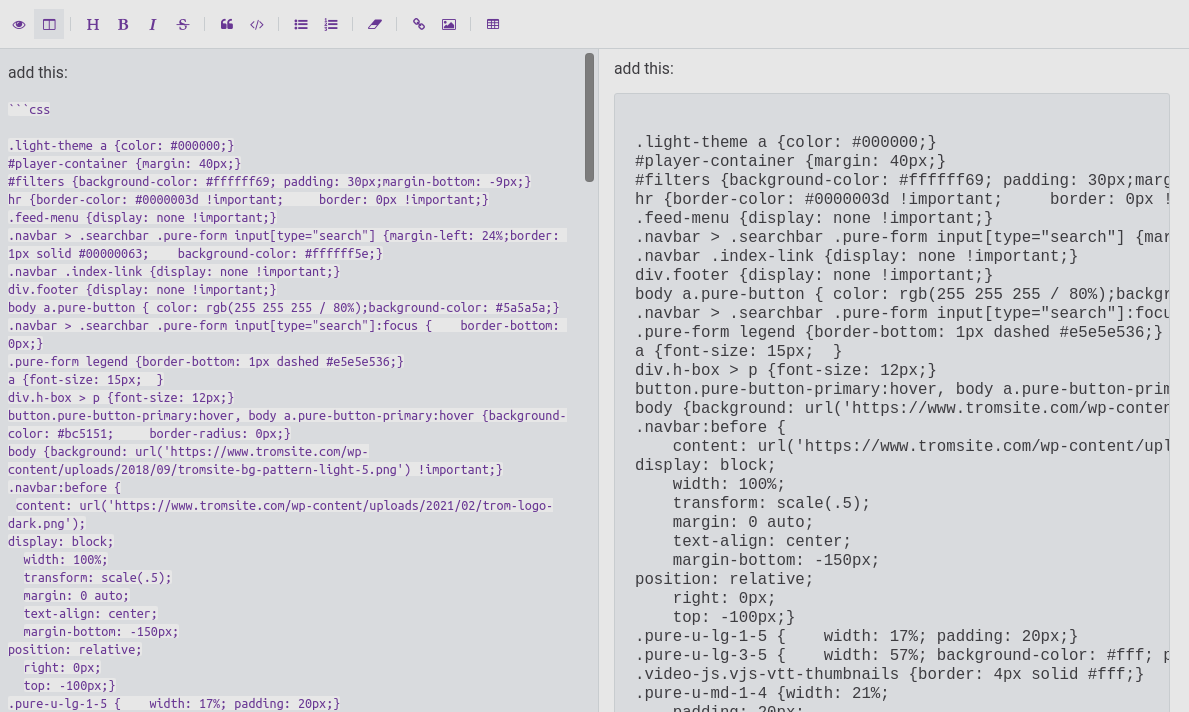Click the editor pane vertical scrollbar
1189x712 pixels.
[x=590, y=117]
